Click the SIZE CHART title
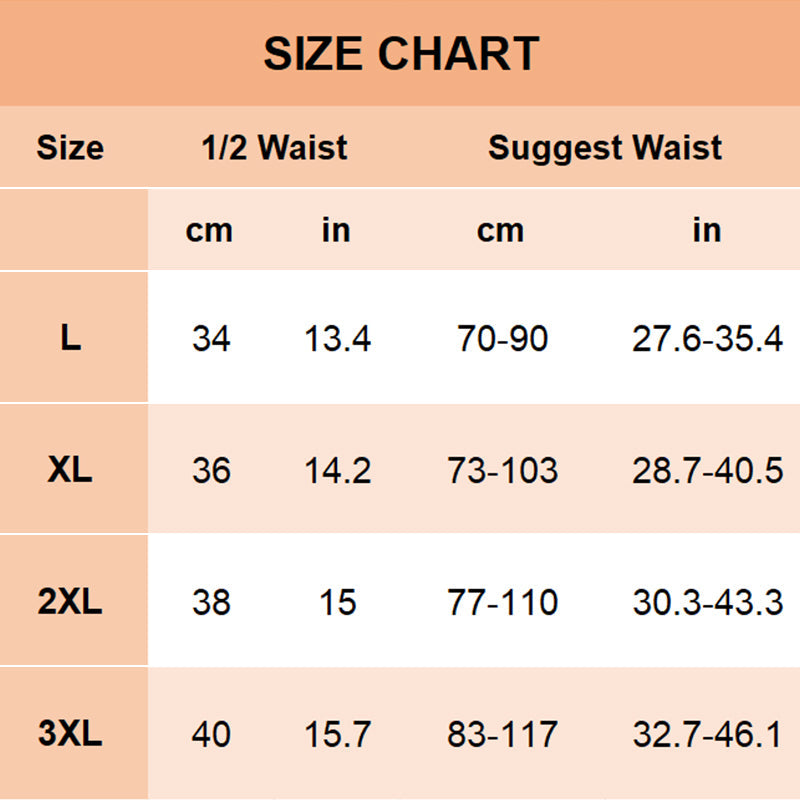 (x=401, y=54)
